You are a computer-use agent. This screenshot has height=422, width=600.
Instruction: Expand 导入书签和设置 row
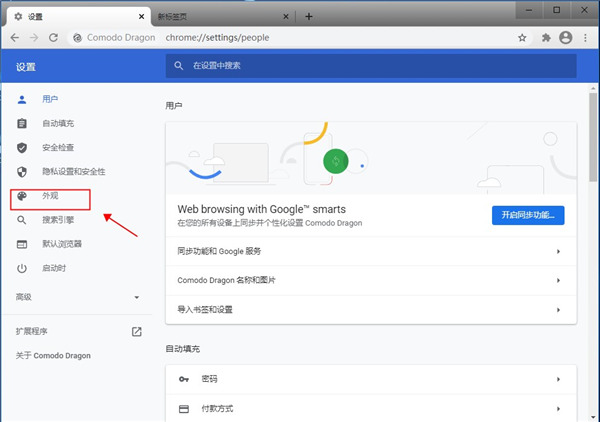point(557,310)
